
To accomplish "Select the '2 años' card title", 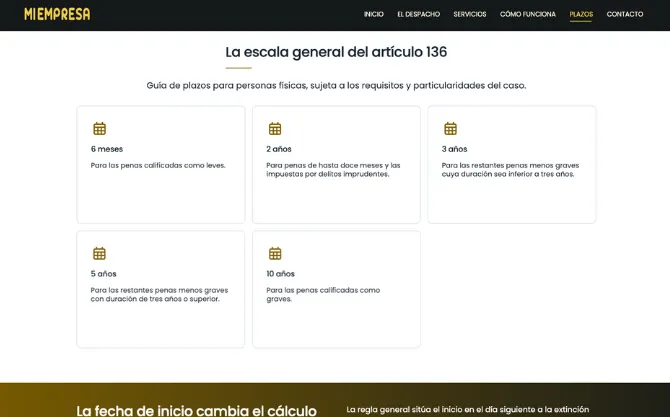I will click(x=279, y=149).
